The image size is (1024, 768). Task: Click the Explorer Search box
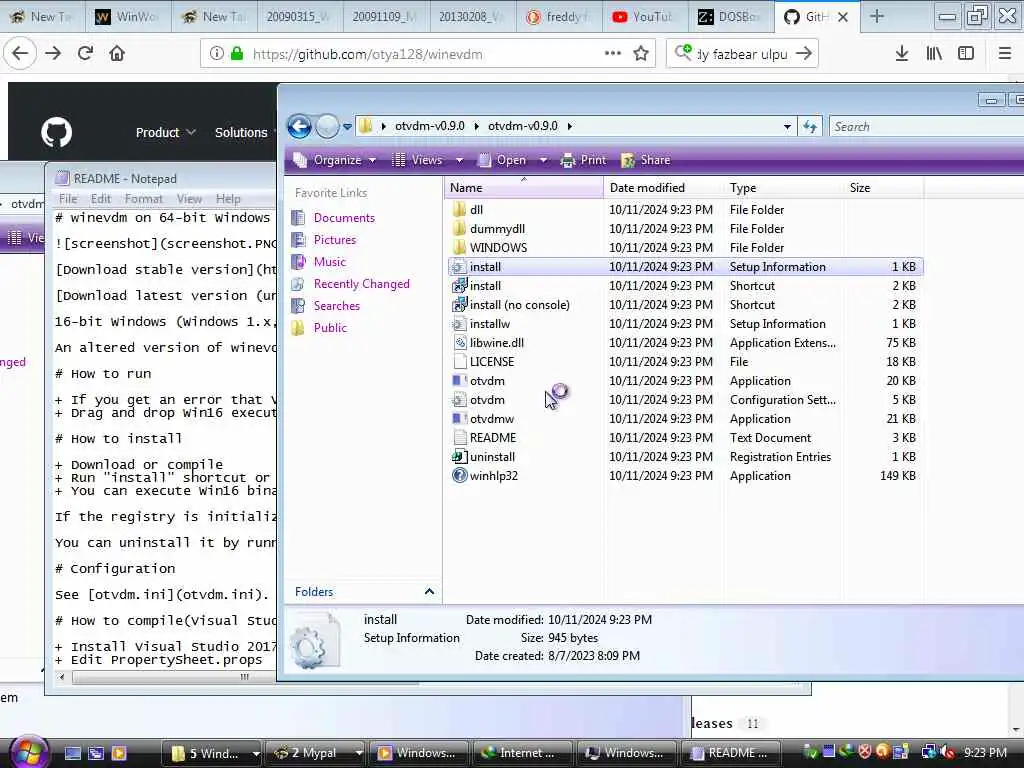(927, 127)
